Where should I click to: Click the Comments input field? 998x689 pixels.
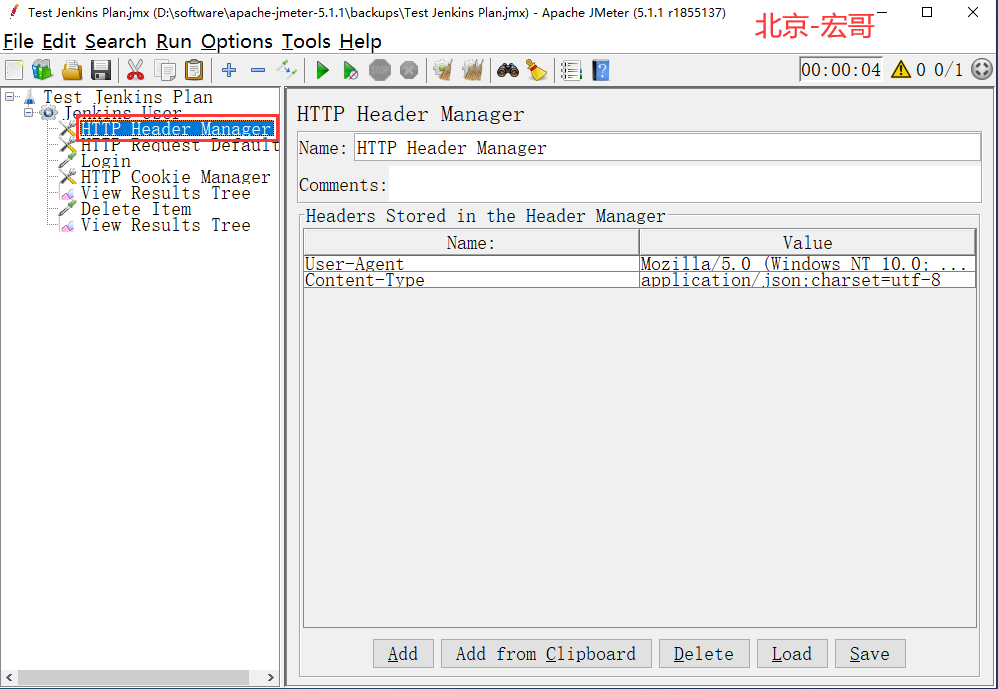685,184
